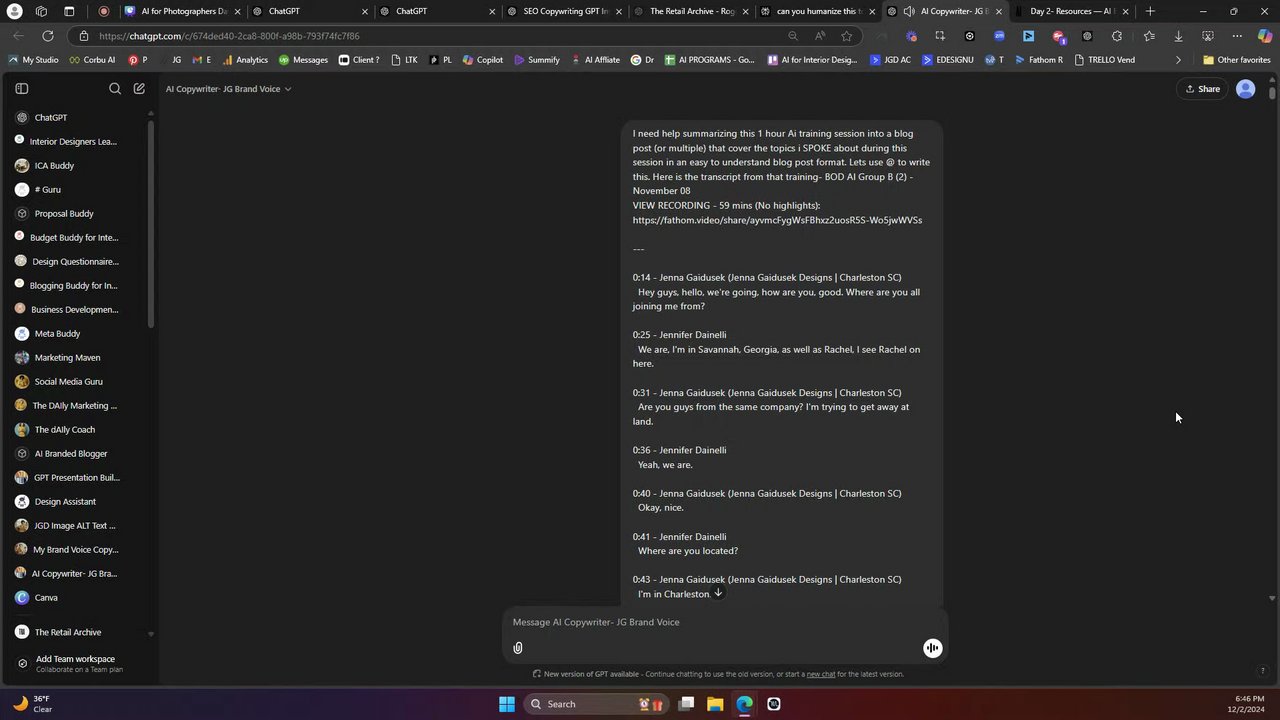Open a new browser tab with plus
Screen dimensions: 1280x720
[1150, 11]
